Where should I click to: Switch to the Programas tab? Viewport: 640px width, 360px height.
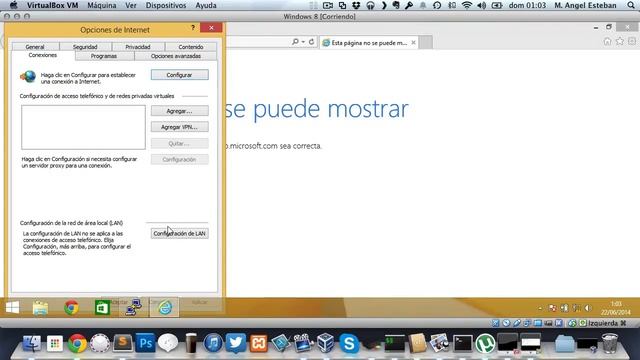pos(104,56)
